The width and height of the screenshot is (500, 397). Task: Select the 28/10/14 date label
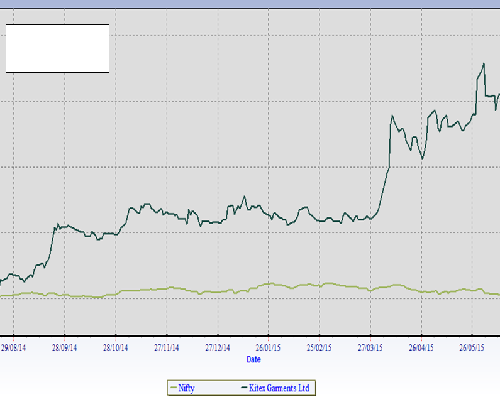point(115,348)
